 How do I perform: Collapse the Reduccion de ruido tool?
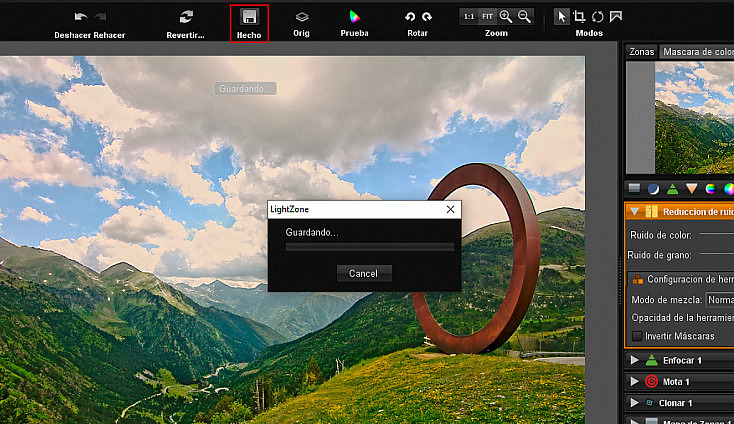point(634,212)
